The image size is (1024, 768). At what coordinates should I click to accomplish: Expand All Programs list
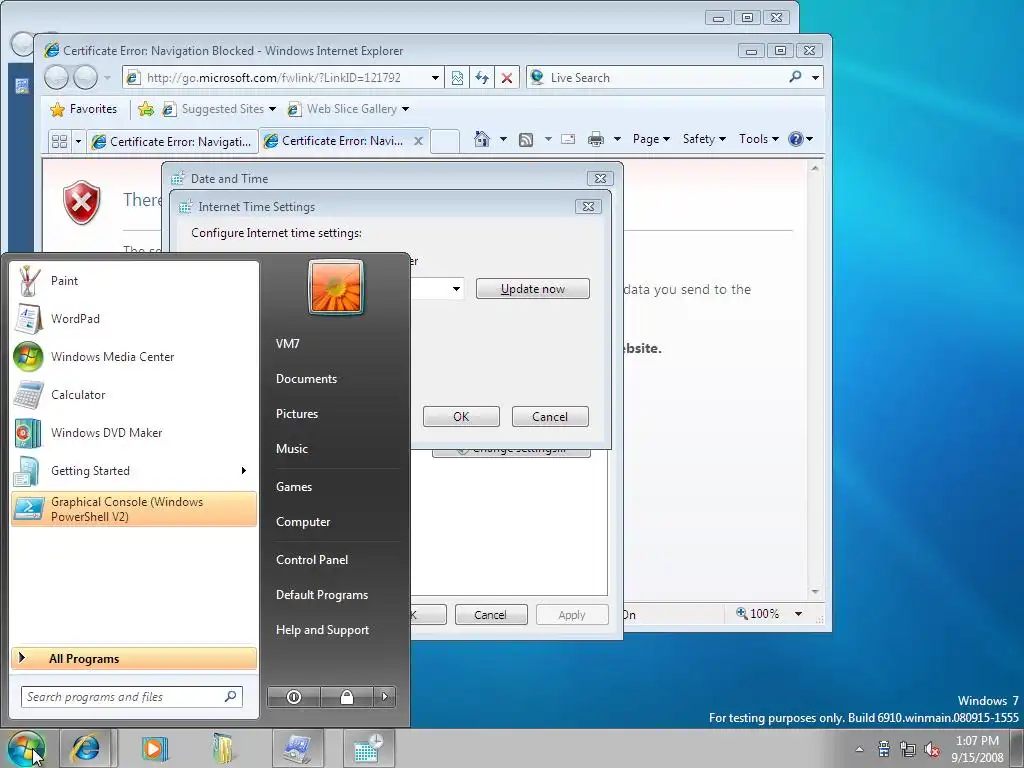(x=134, y=658)
